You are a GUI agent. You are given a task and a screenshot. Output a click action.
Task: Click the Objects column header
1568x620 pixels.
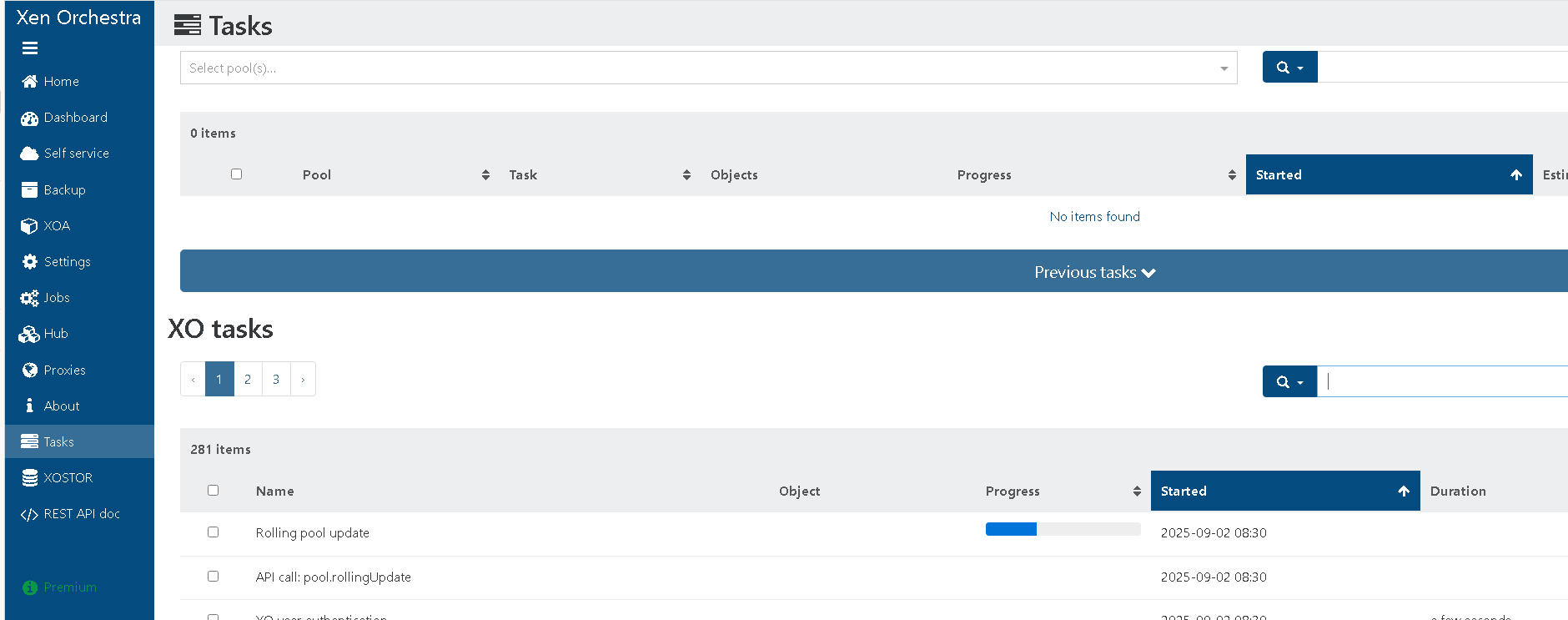(x=734, y=175)
